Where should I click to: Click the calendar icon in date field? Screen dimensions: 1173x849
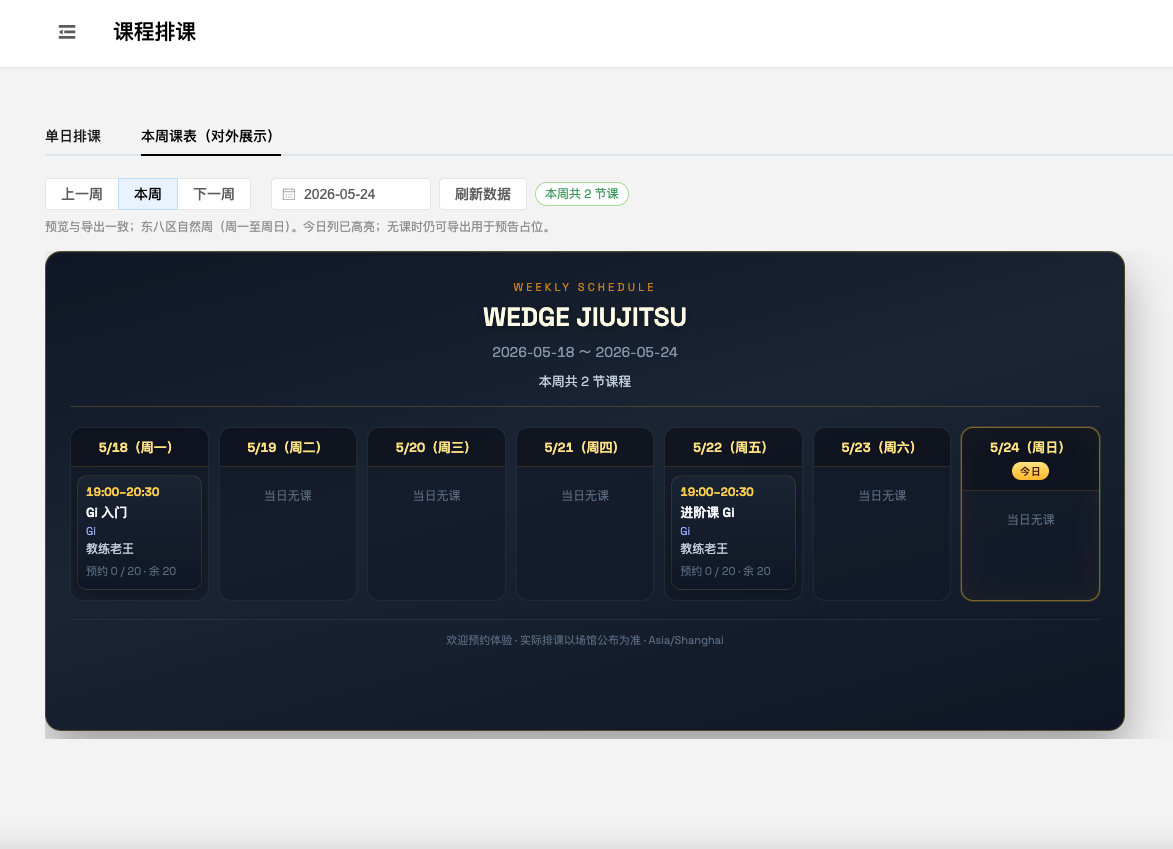(289, 194)
